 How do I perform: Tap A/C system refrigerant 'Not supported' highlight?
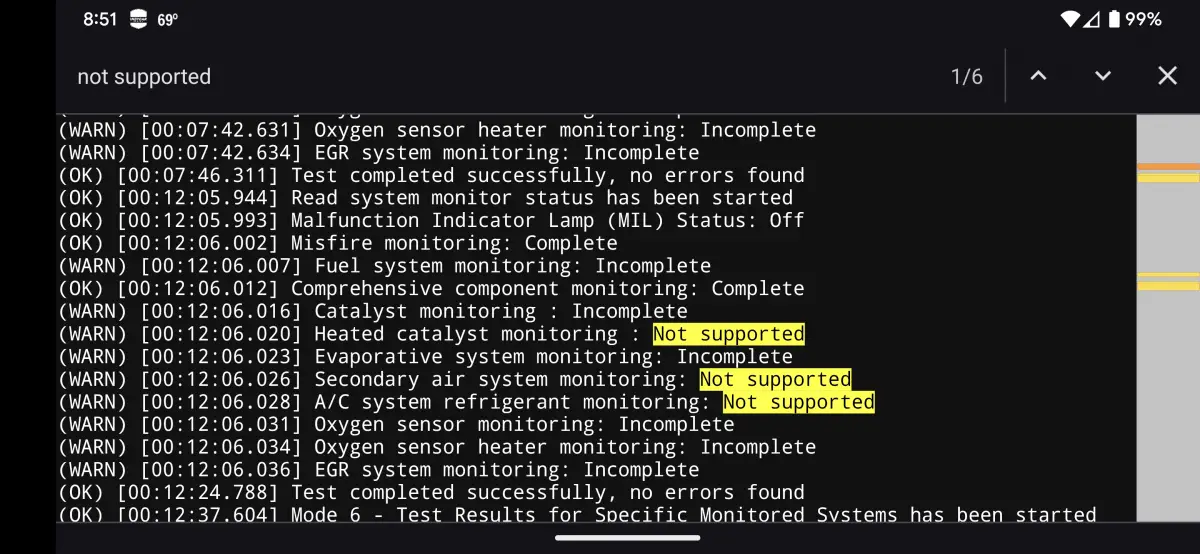click(x=798, y=402)
